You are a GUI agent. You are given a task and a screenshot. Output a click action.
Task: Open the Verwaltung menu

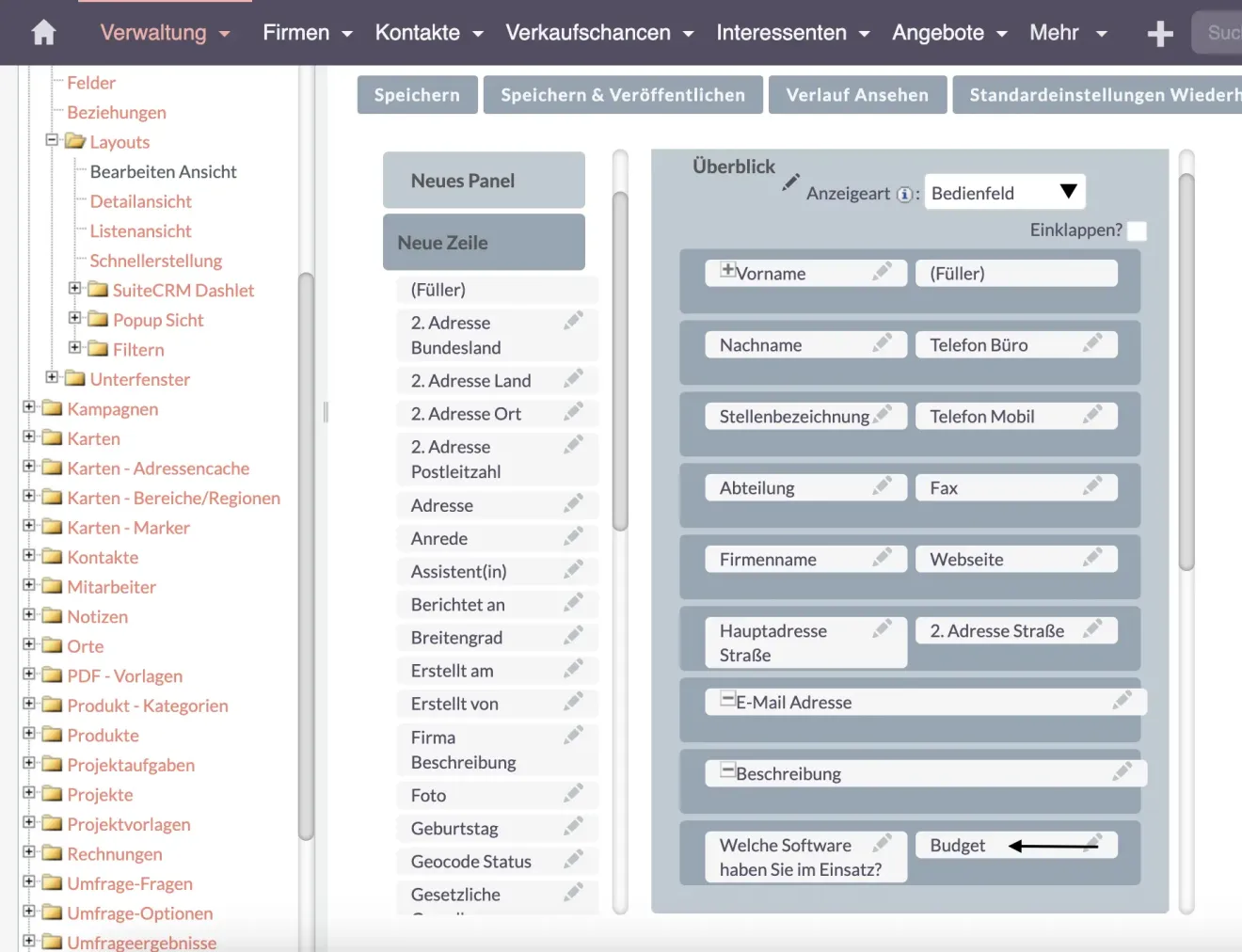165,33
